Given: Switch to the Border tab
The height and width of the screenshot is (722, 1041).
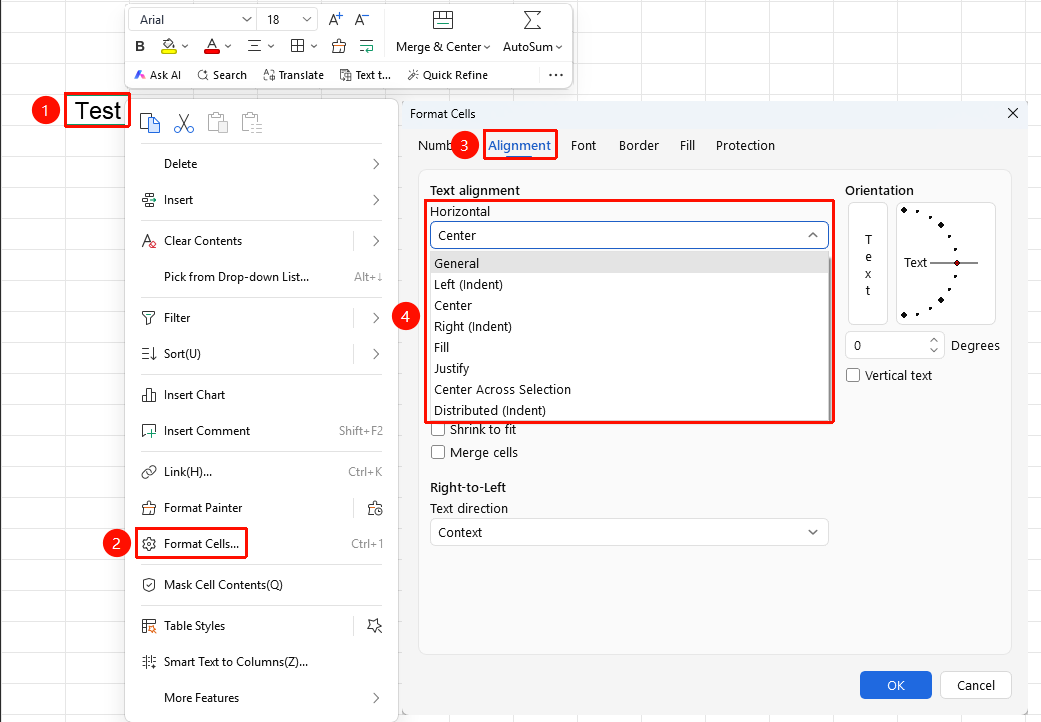Looking at the screenshot, I should click(639, 145).
